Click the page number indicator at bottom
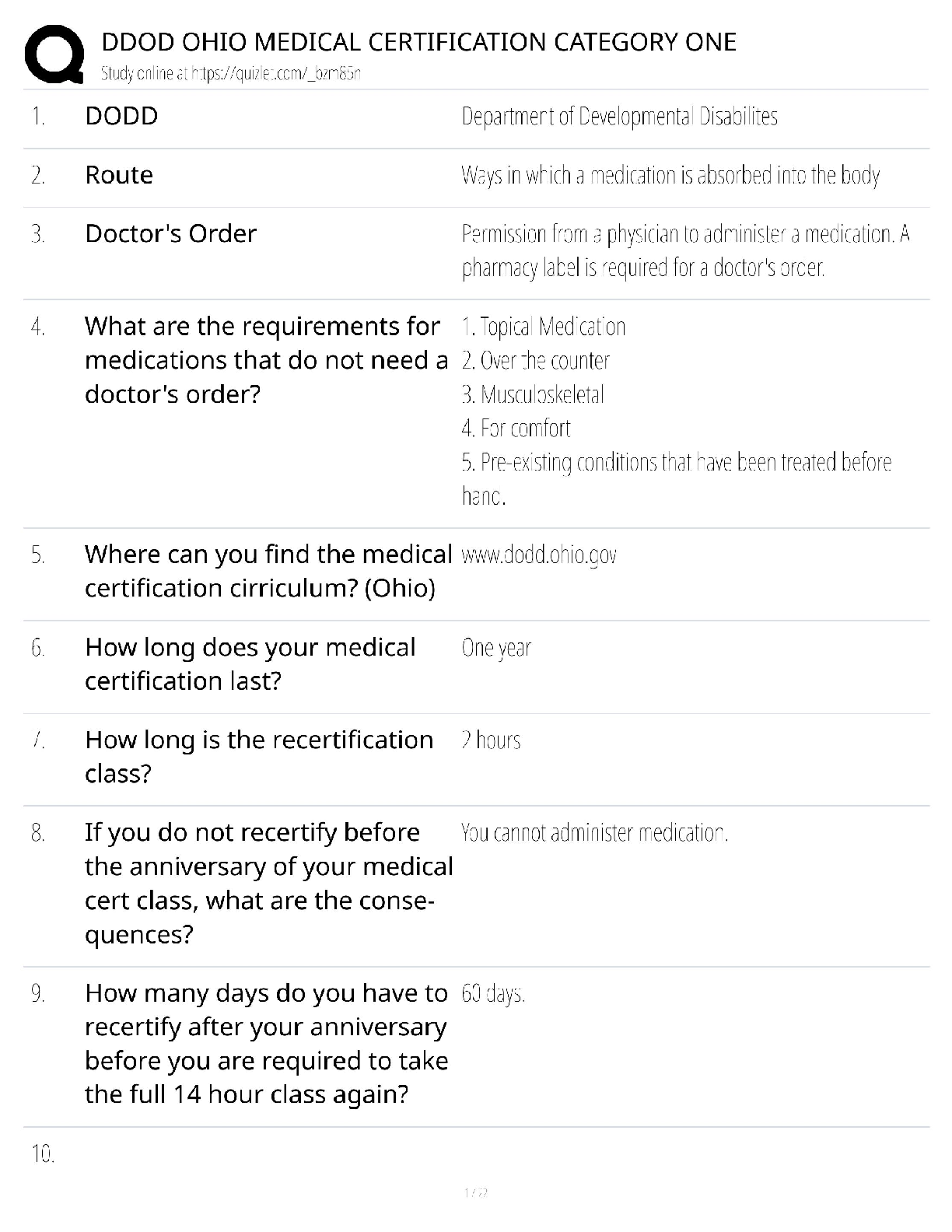The image size is (952, 1232). pos(475,1193)
